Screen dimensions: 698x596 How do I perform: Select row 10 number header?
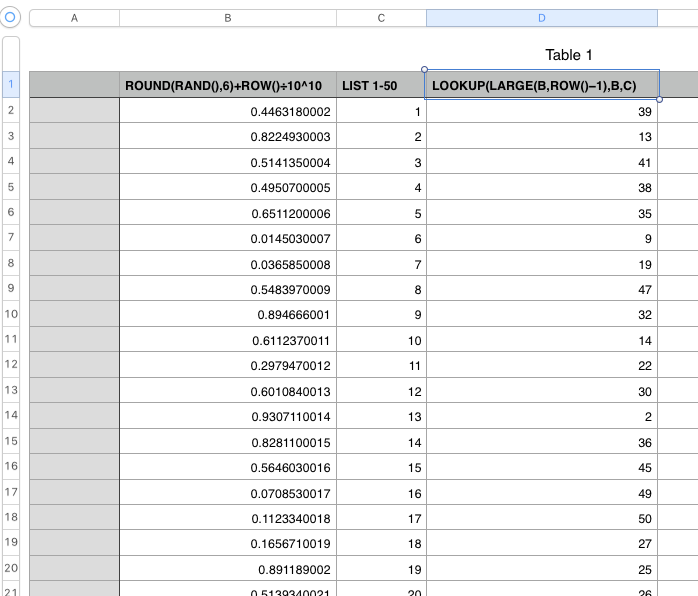[x=11, y=314]
